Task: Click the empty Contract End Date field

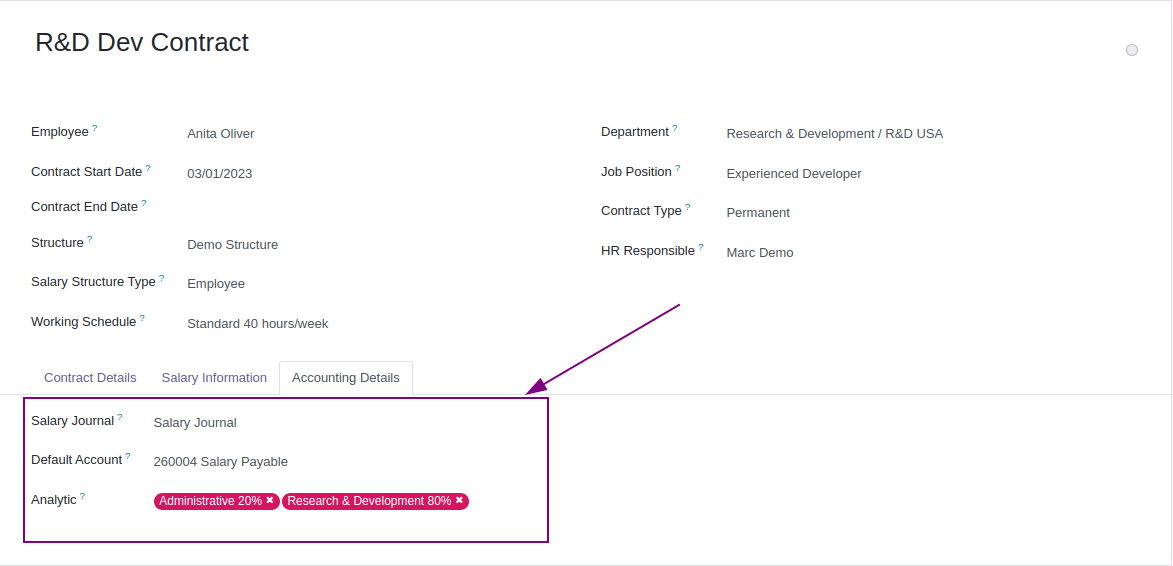Action: 300,207
